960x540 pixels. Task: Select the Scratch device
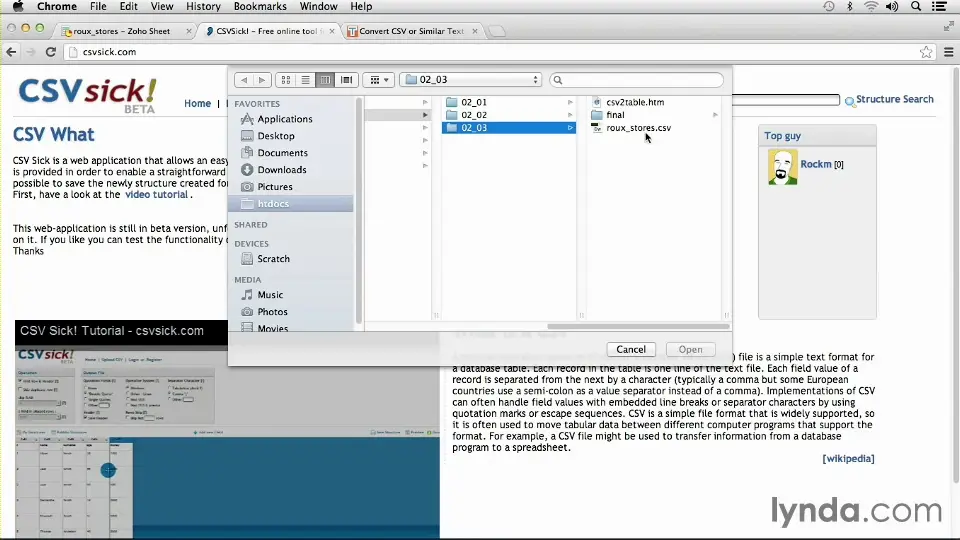coord(272,258)
